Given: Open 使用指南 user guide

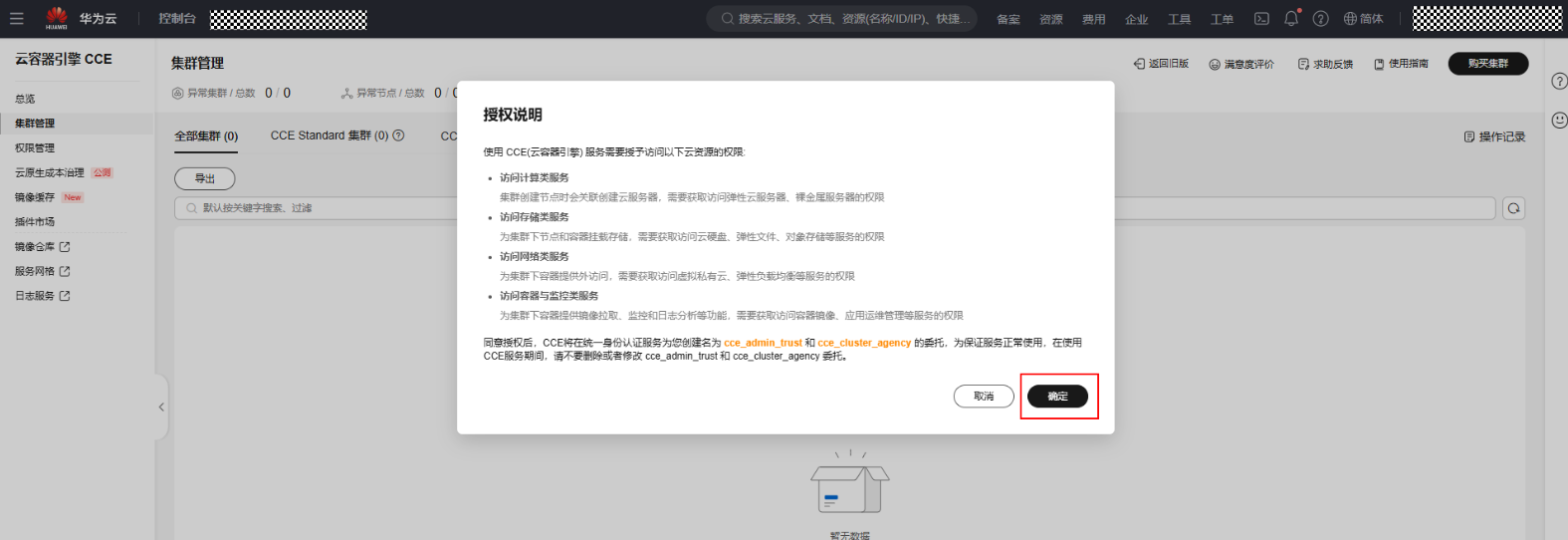Looking at the screenshot, I should click(x=1401, y=64).
